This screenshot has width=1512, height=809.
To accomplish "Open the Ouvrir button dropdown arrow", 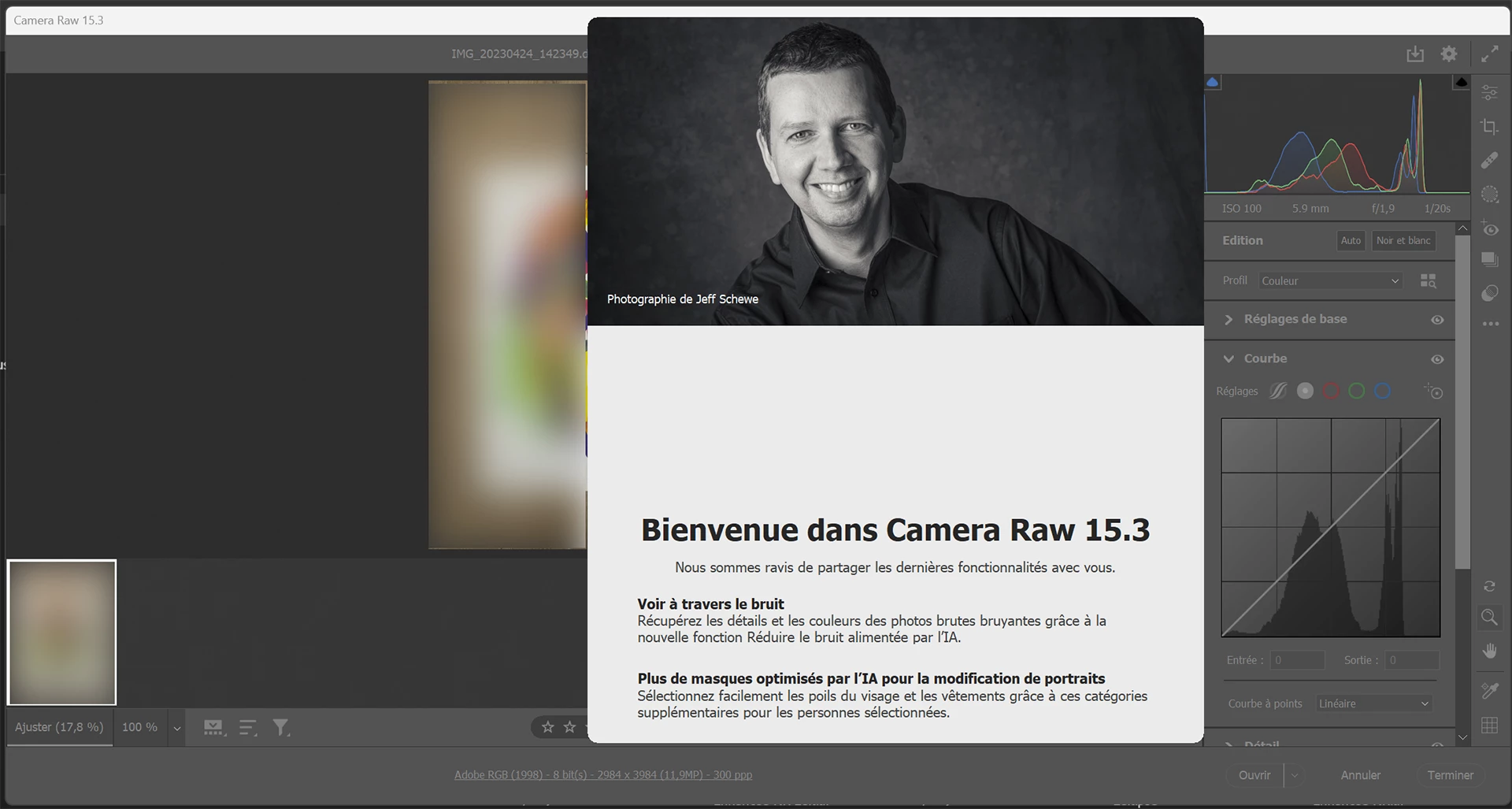I will click(x=1294, y=775).
